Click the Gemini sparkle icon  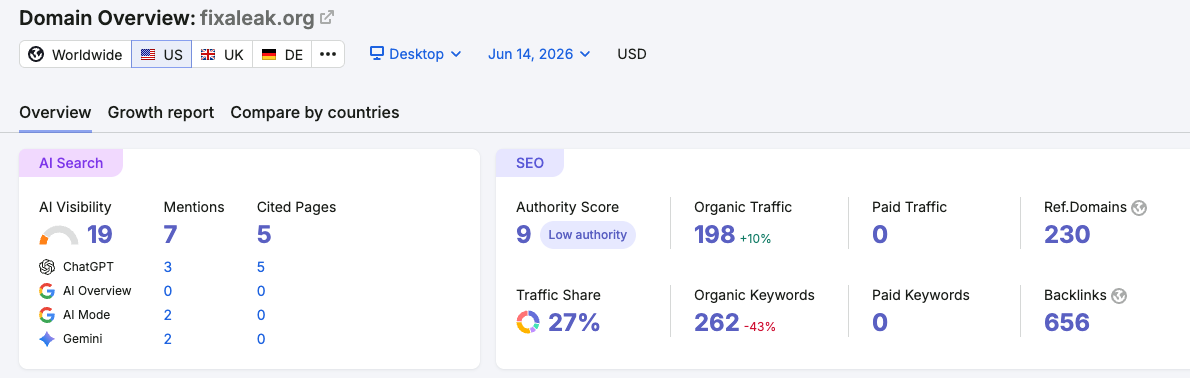[x=47, y=339]
